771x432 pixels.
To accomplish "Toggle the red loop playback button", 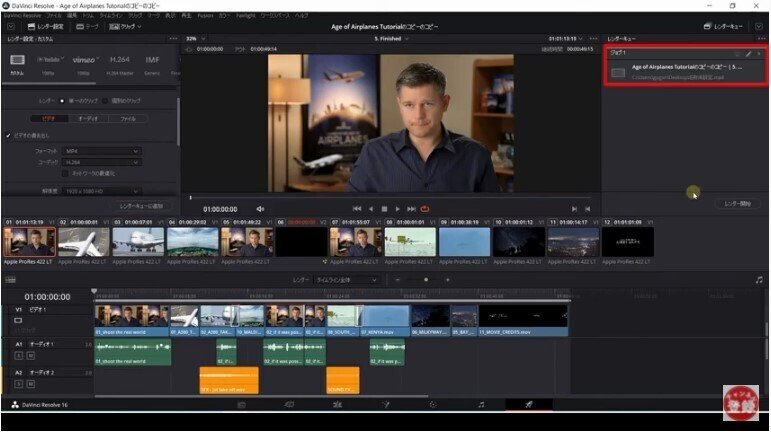I will (425, 209).
